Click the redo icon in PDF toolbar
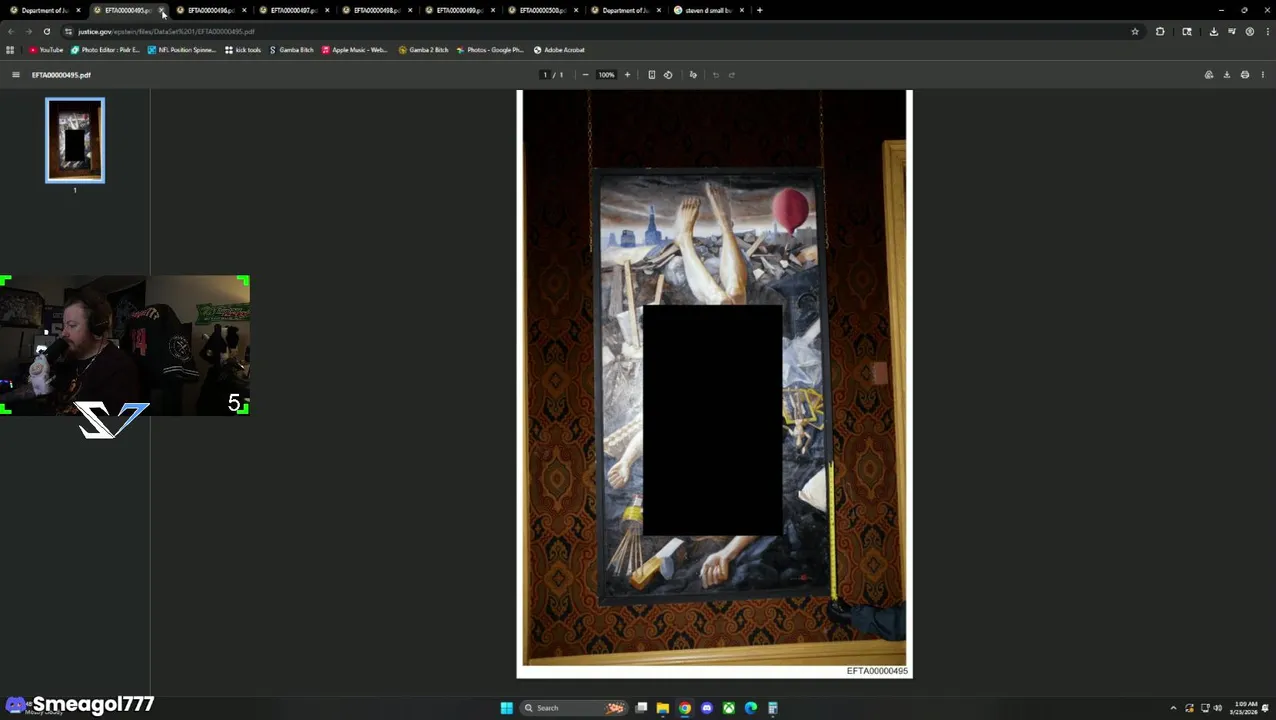Viewport: 1276px width, 720px height. (x=732, y=75)
